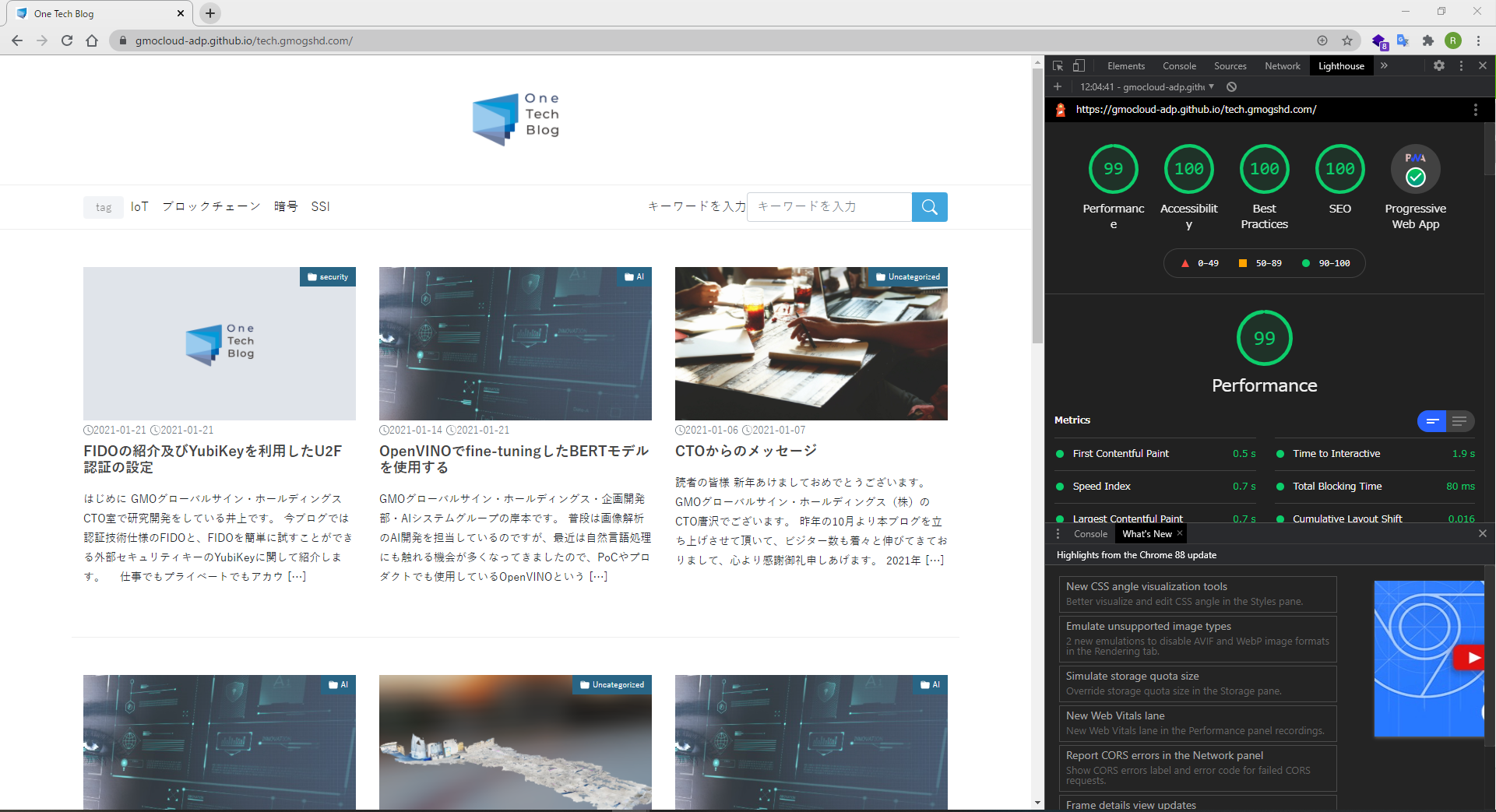Start a new Lighthouse audit with plus icon

pos(1058,86)
